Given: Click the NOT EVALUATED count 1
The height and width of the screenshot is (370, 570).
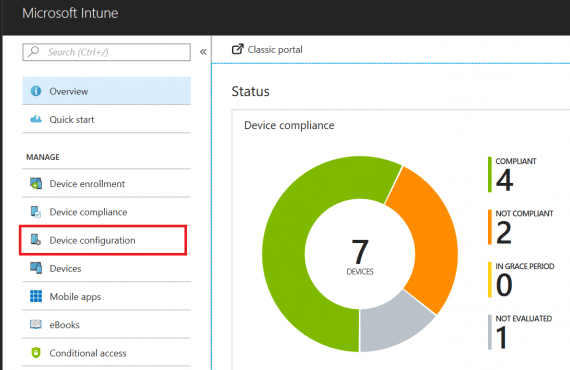Looking at the screenshot, I should pyautogui.click(x=502, y=338).
